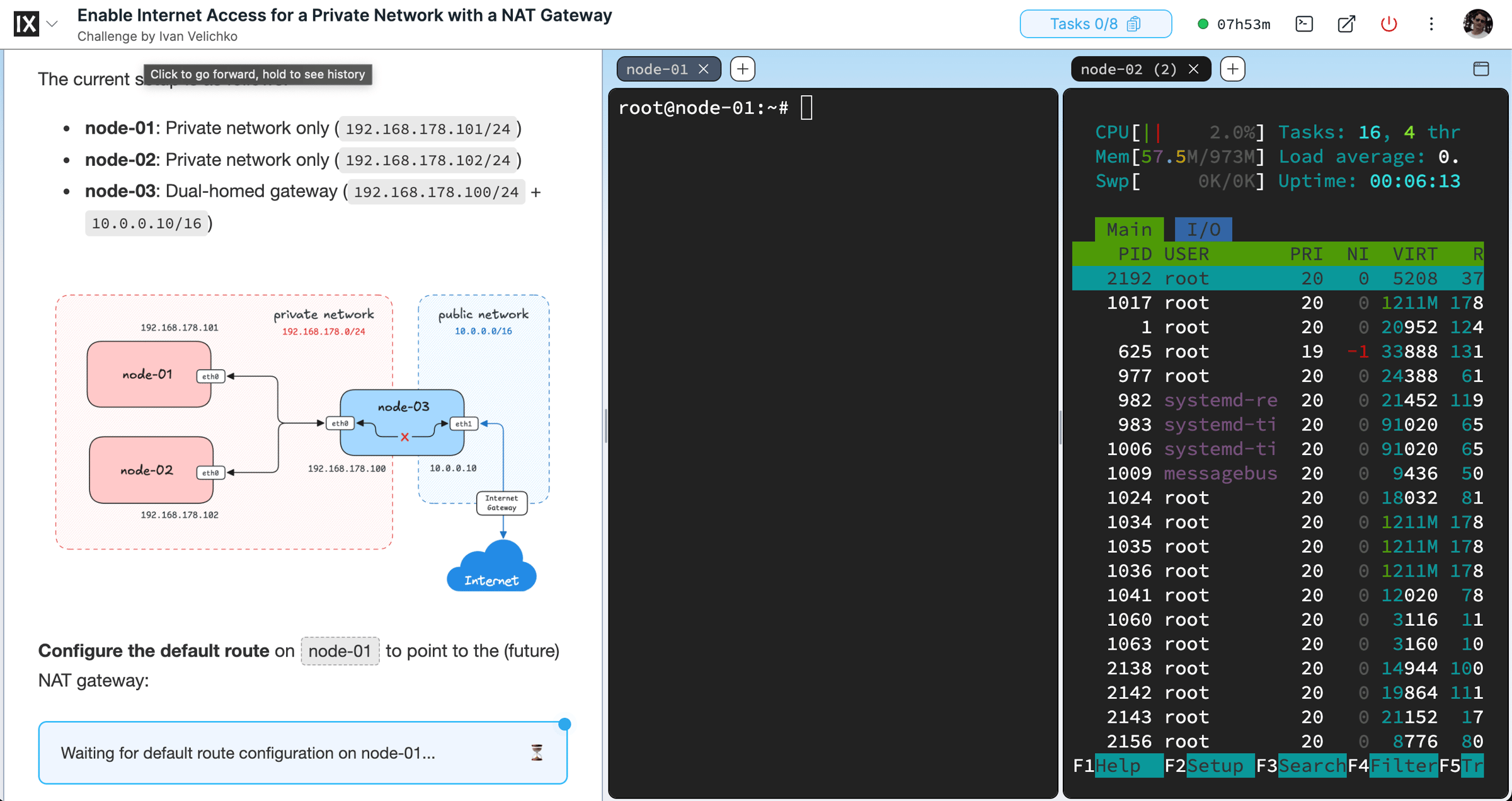The image size is (1512, 801).
Task: Open the iximiuz logo home menu
Action: click(x=26, y=24)
